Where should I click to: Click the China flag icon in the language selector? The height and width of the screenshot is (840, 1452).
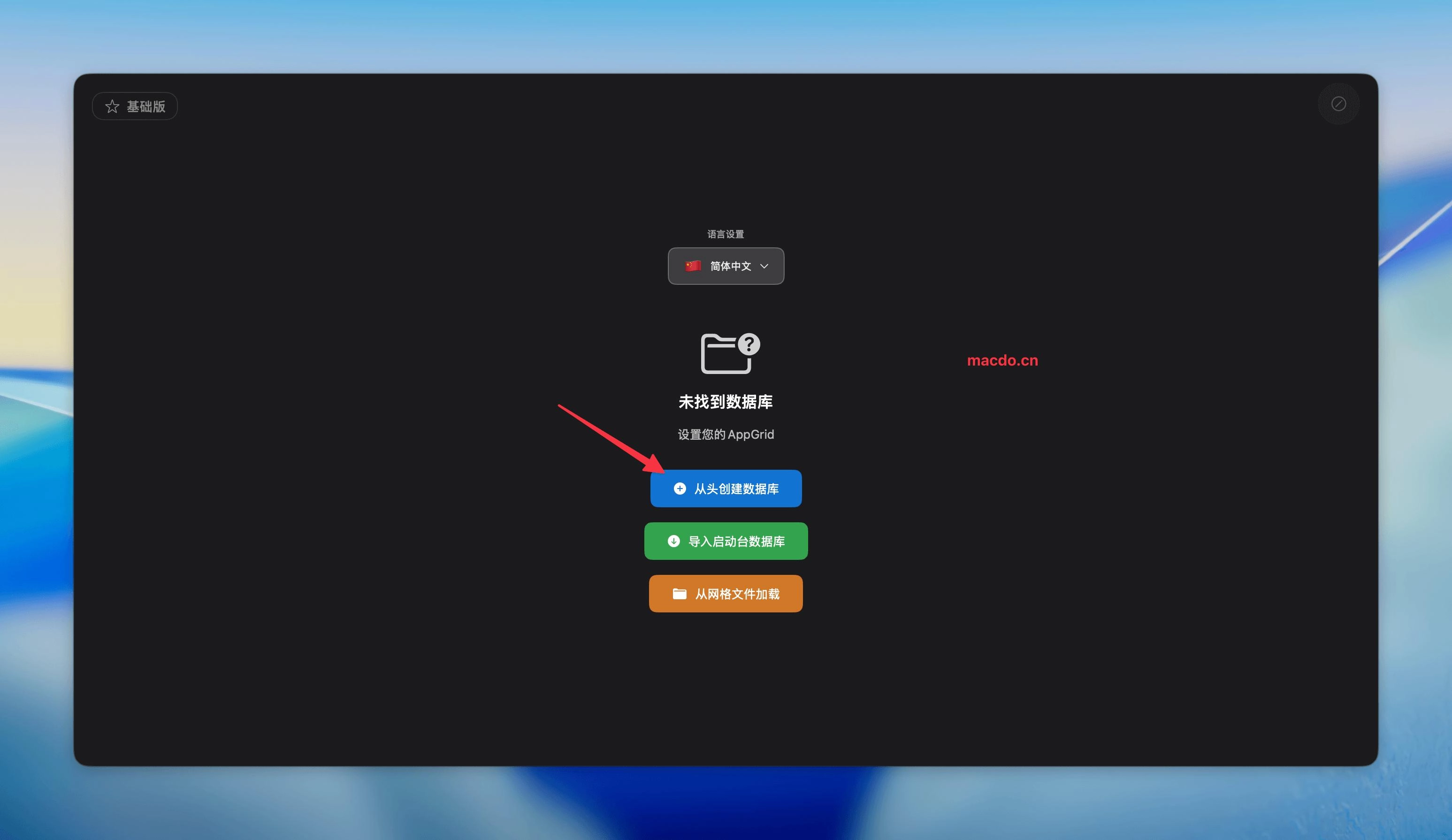(x=694, y=266)
